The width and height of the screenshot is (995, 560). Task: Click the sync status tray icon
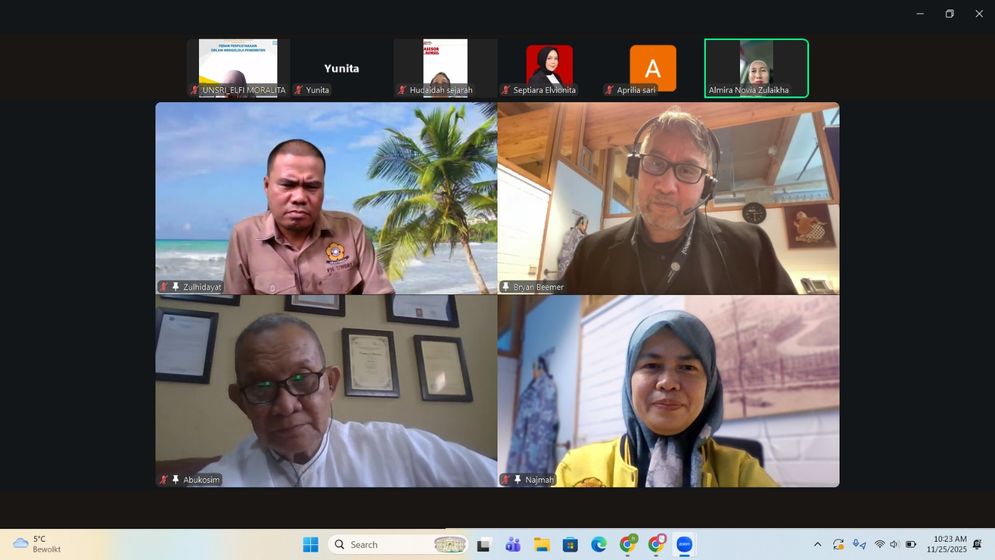838,544
